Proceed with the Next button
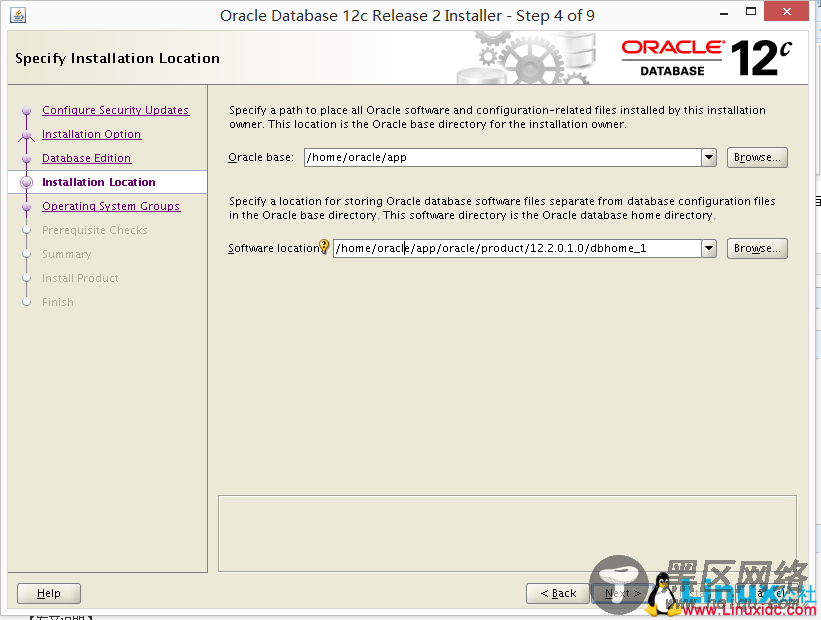Image resolution: width=821 pixels, height=620 pixels. pyautogui.click(x=623, y=593)
